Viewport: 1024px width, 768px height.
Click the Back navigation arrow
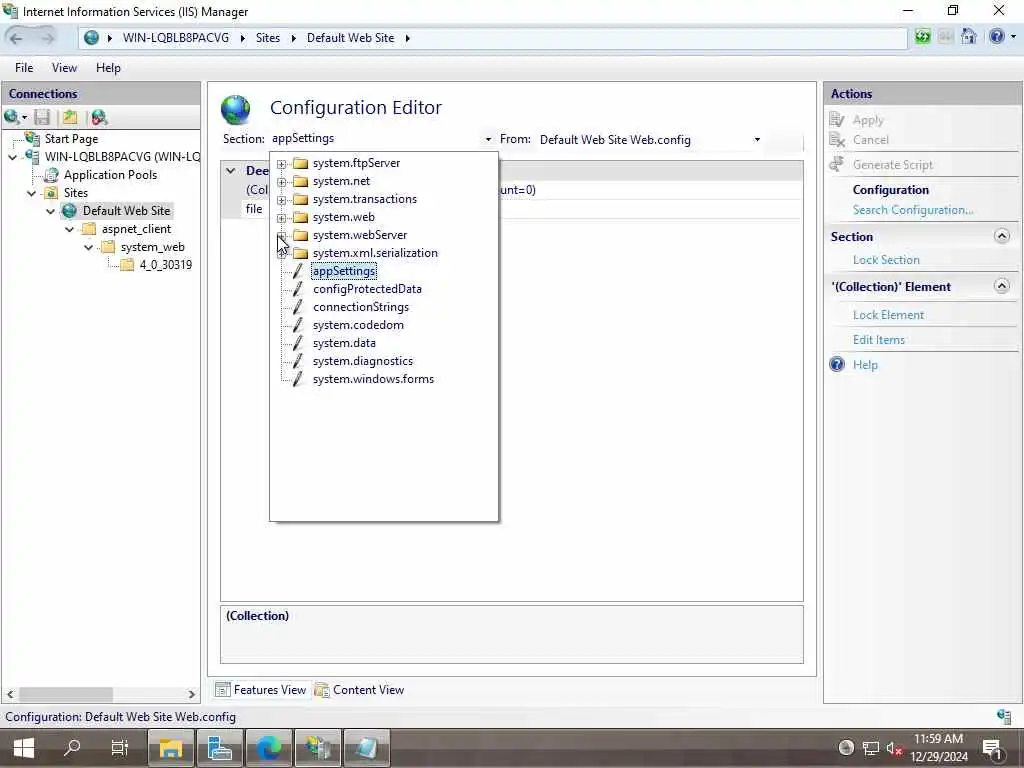[17, 38]
